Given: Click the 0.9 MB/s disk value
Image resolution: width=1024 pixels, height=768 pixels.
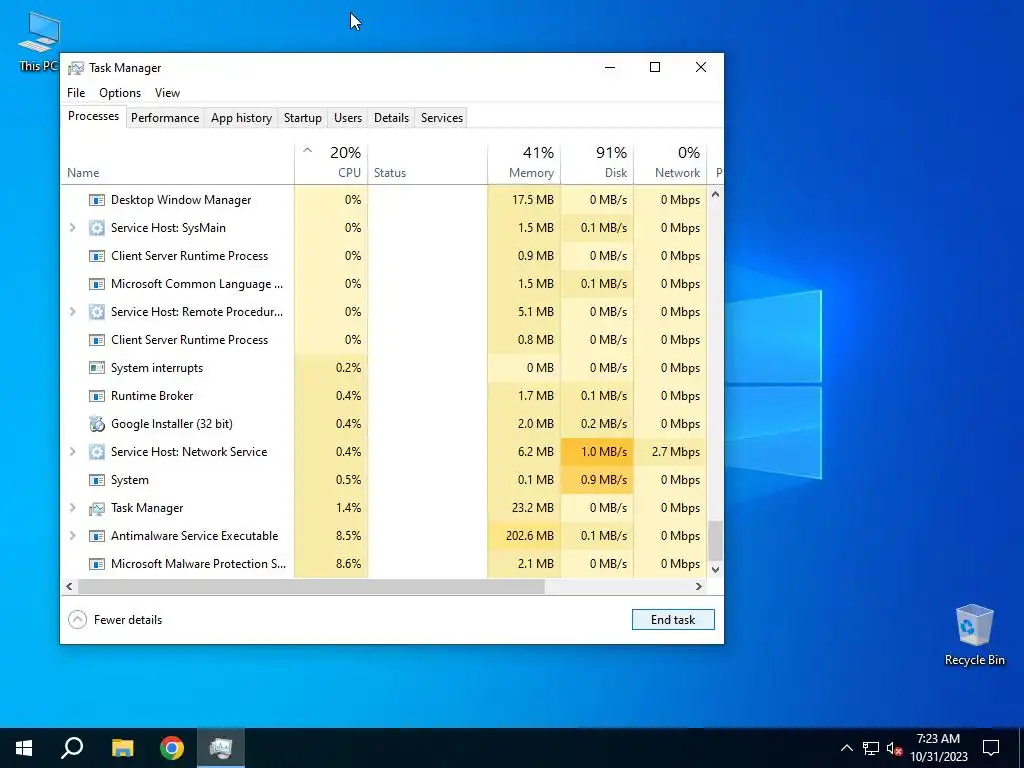Looking at the screenshot, I should click(x=603, y=480).
